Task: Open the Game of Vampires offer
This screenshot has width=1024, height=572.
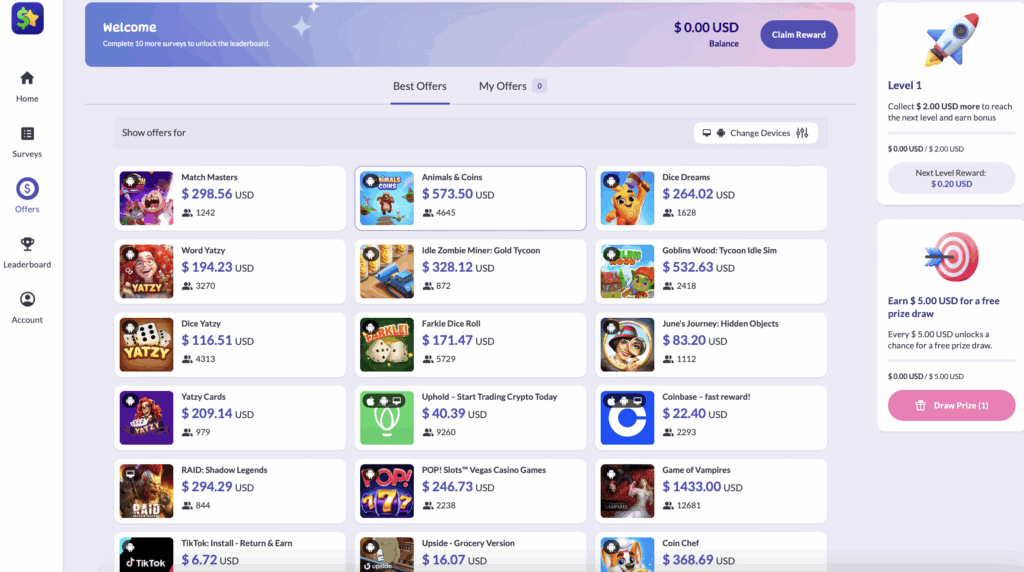Action: (x=711, y=491)
